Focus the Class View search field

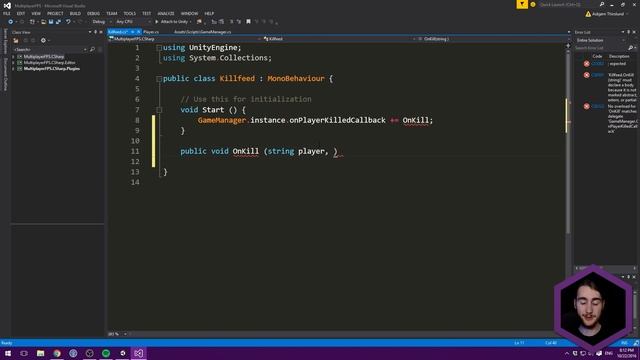[49, 49]
